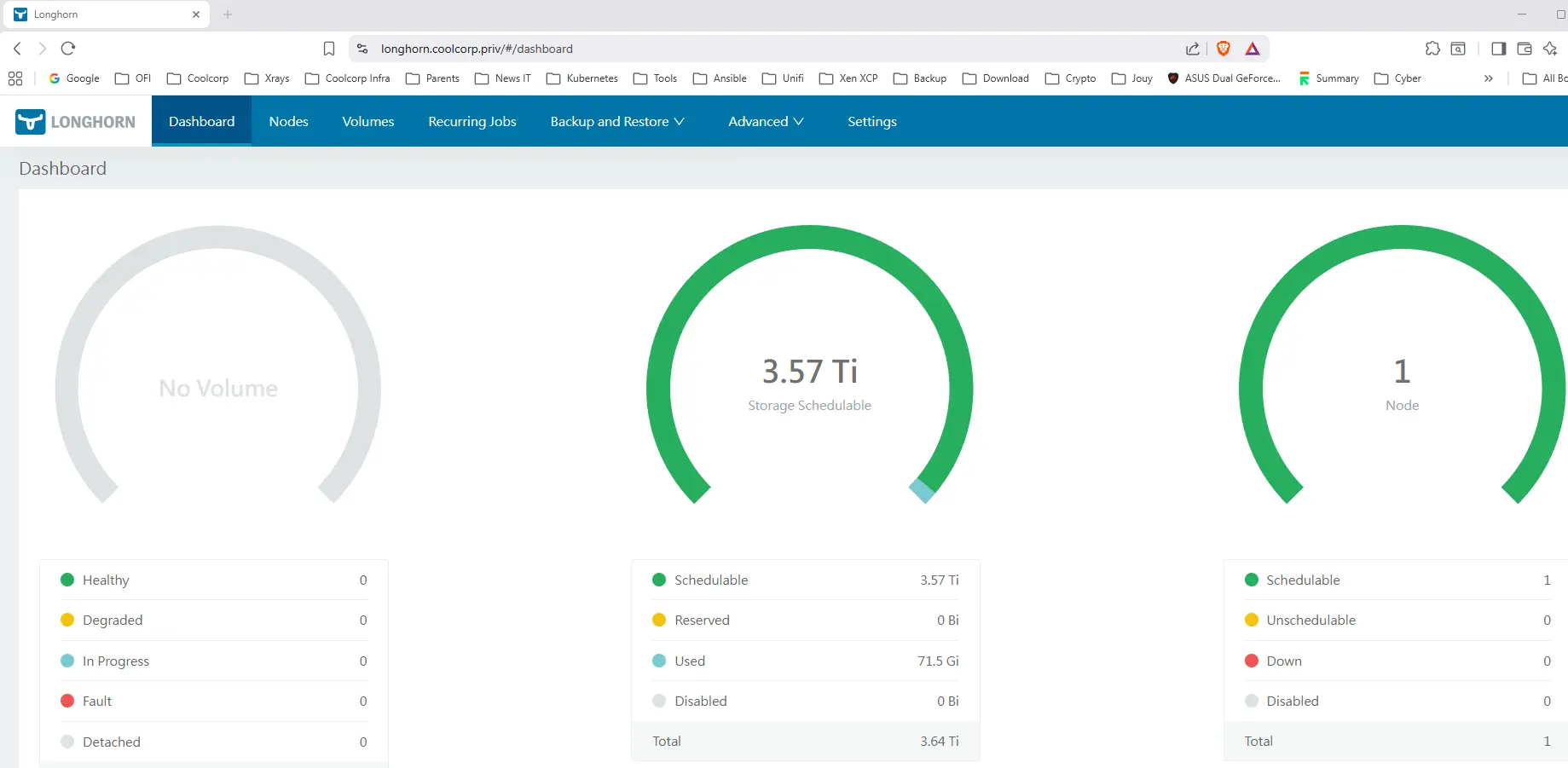This screenshot has width=1568, height=768.
Task: Expand the Advanced dropdown menu
Action: (765, 122)
